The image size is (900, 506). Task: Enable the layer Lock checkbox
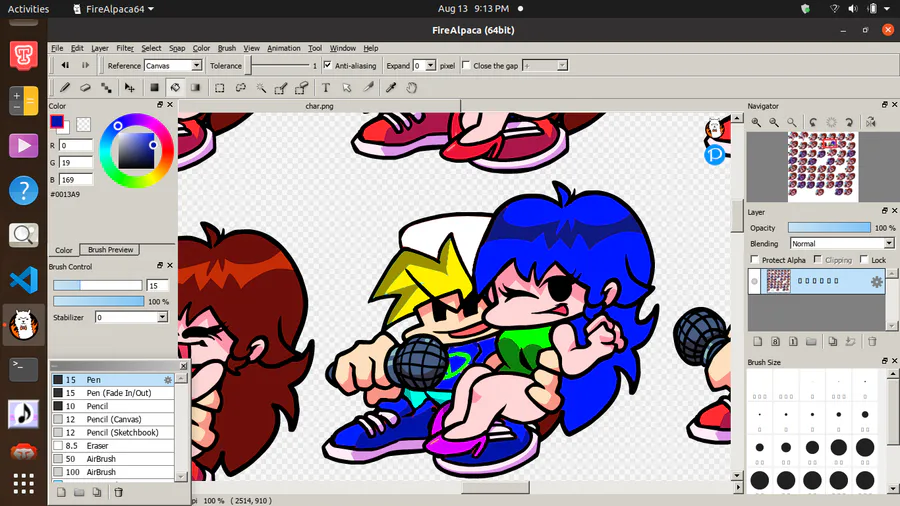click(x=864, y=259)
